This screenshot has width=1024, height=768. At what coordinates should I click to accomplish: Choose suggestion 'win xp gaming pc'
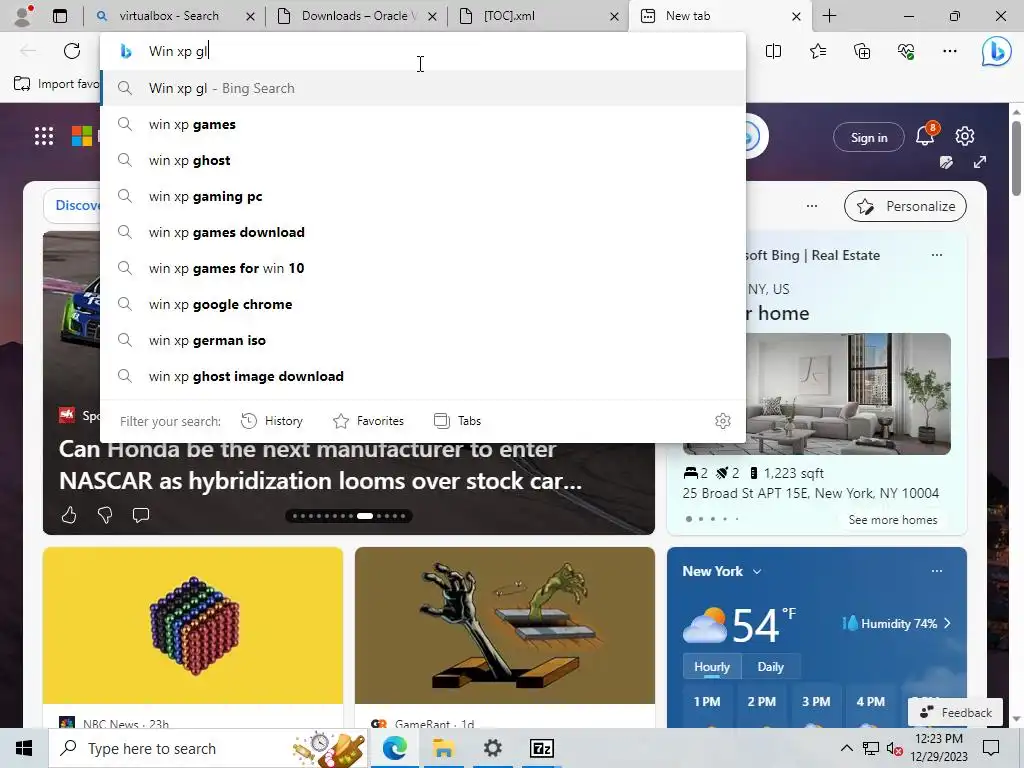click(x=423, y=196)
